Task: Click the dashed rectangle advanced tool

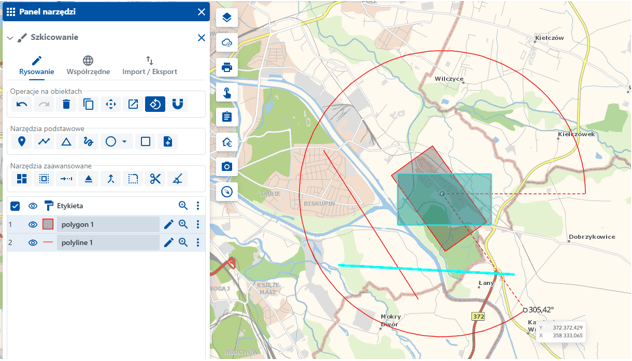Action: [x=133, y=179]
